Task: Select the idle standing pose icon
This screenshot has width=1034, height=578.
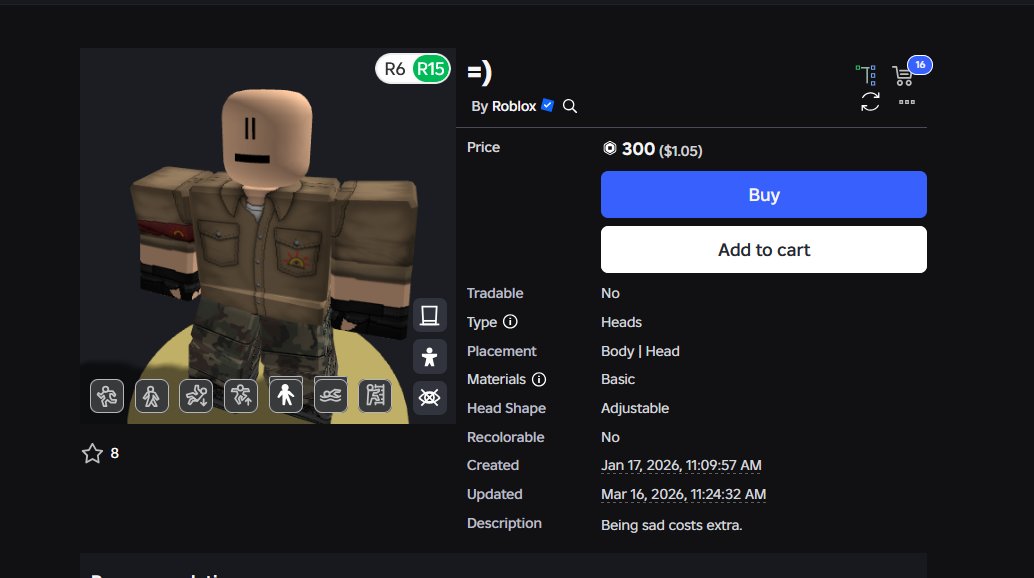Action: 286,396
